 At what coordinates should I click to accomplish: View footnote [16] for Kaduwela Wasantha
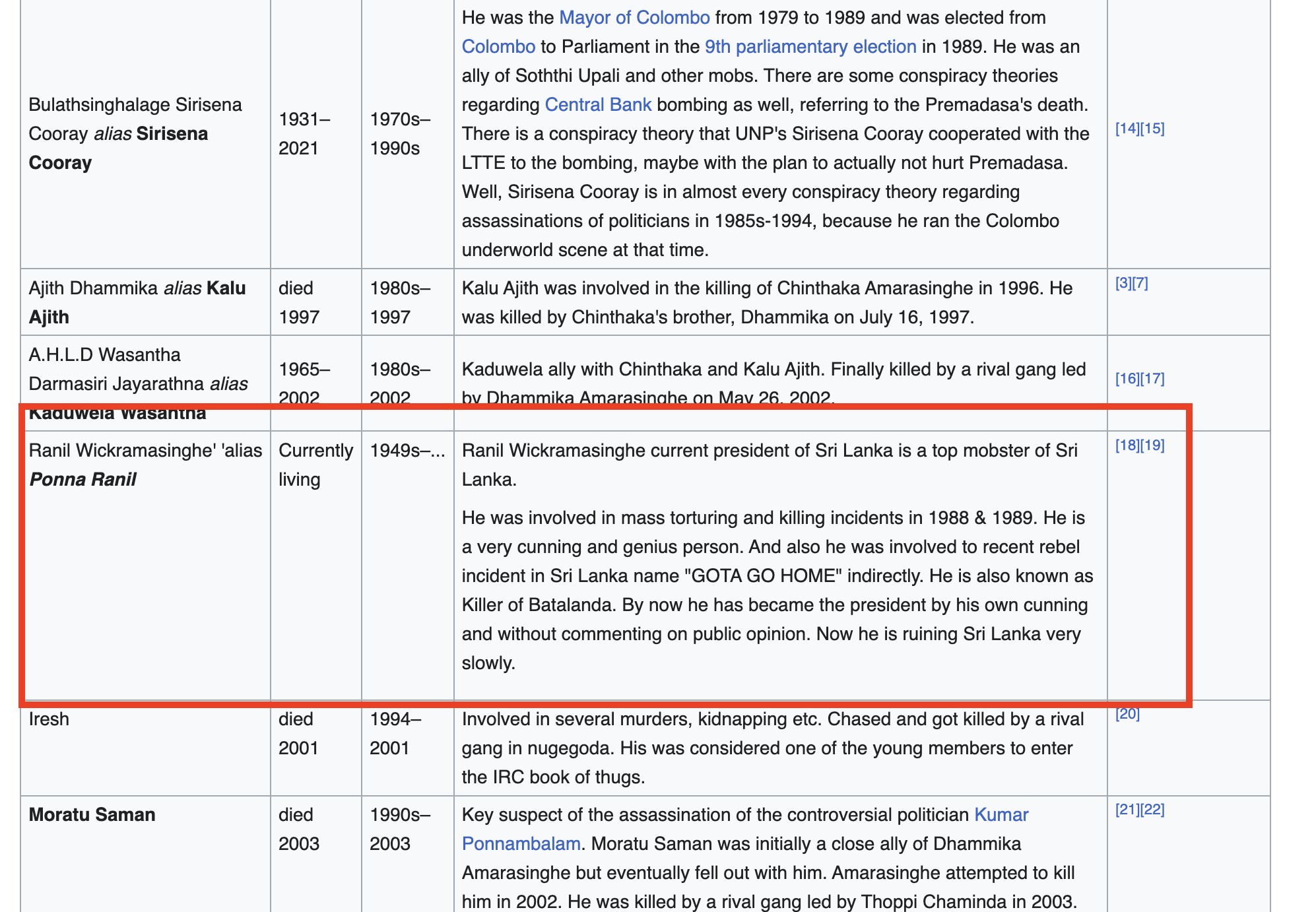[x=1127, y=378]
